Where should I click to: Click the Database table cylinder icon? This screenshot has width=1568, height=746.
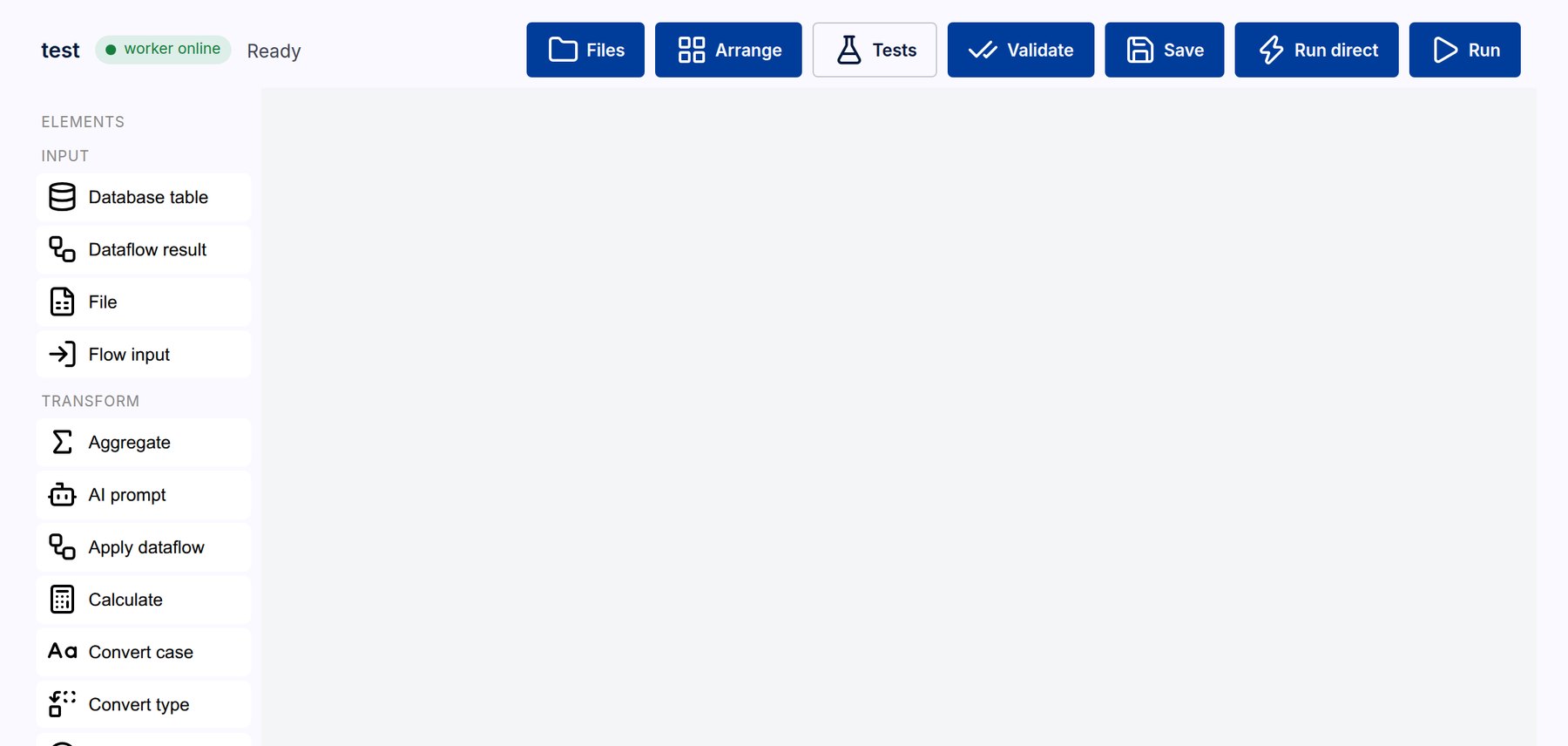point(62,197)
